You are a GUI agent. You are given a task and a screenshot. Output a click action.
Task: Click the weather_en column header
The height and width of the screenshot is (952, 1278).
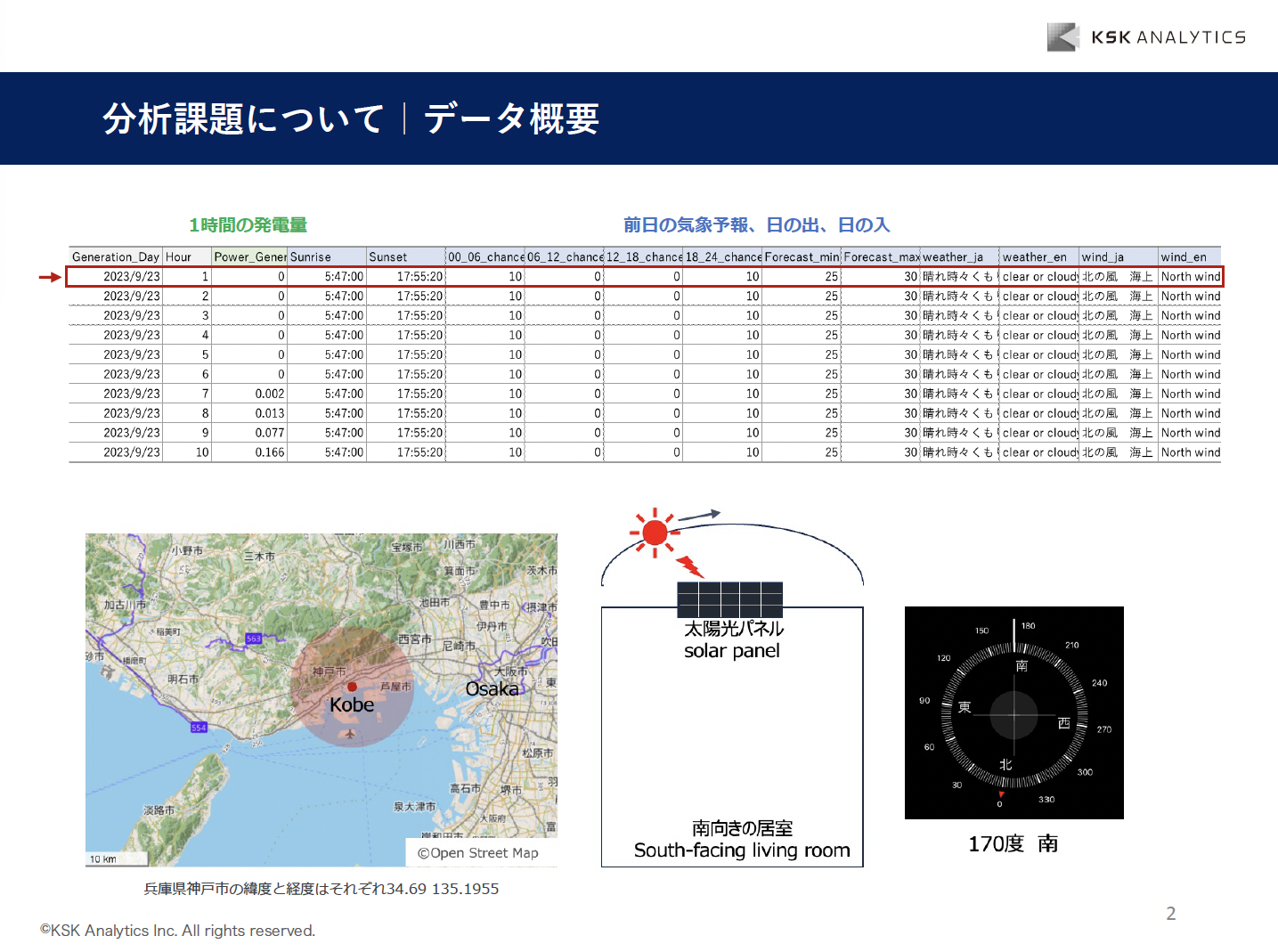coord(1039,256)
